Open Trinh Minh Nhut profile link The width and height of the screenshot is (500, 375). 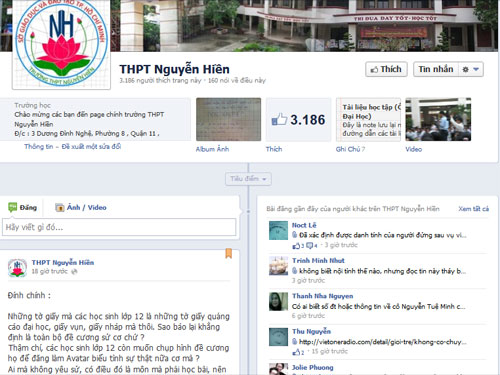[318, 260]
